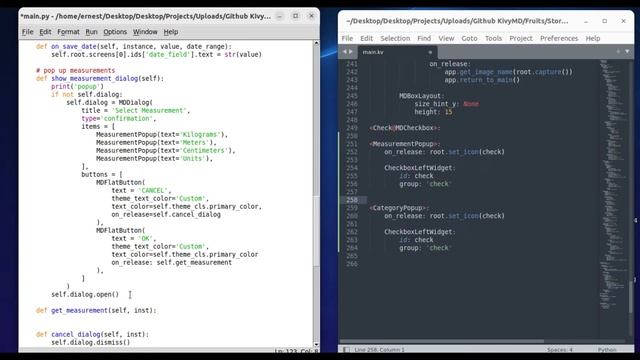Click '# pop up measurements' comment in IDLE
Image resolution: width=640 pixels, height=360 pixels.
click(76, 71)
